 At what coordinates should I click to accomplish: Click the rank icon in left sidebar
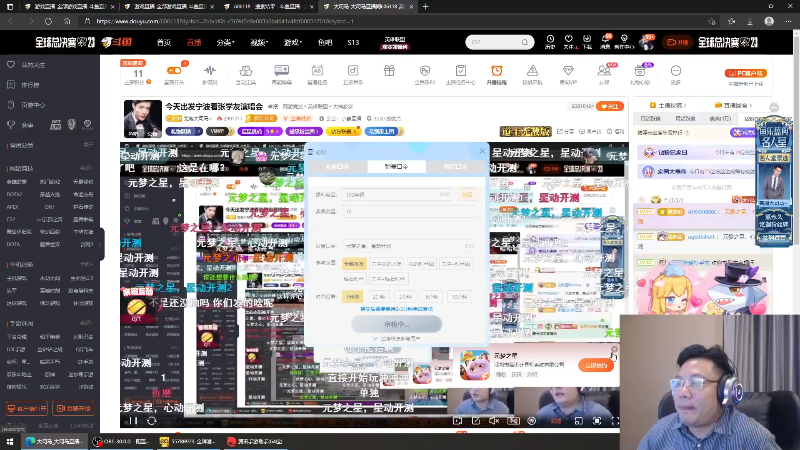[11, 85]
